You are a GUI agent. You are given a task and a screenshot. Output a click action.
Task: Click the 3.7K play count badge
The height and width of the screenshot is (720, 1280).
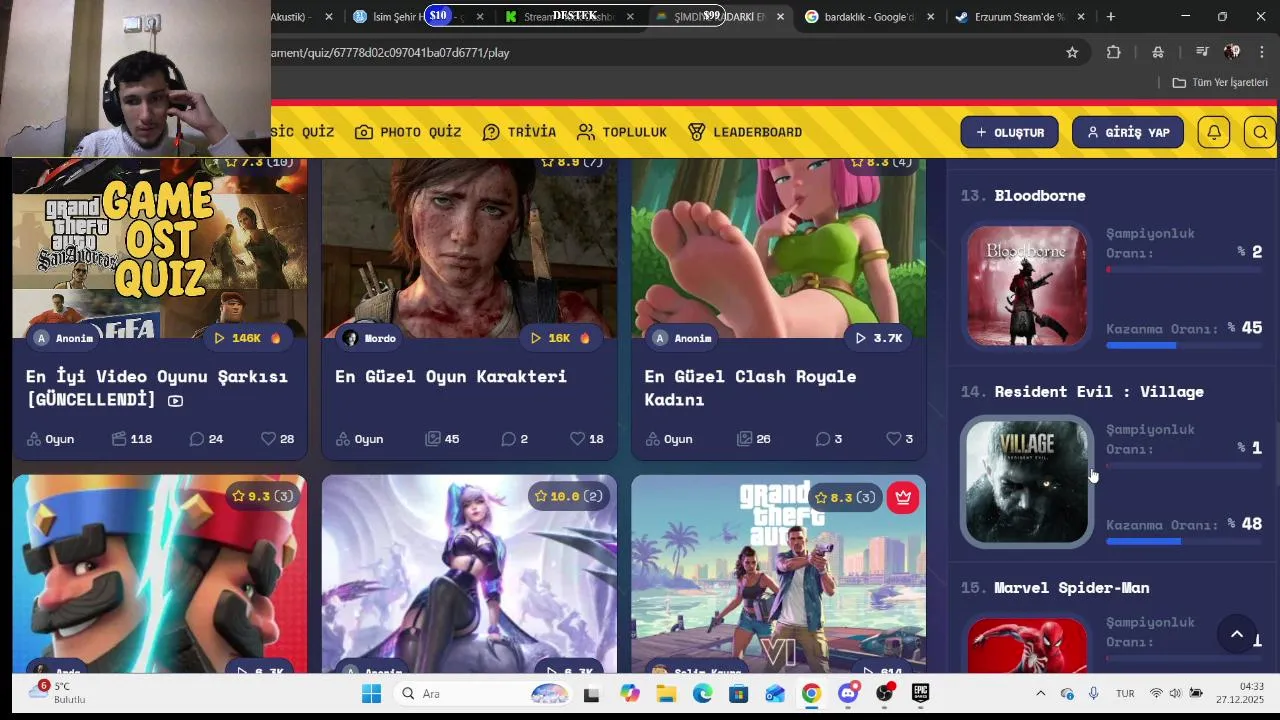point(877,338)
